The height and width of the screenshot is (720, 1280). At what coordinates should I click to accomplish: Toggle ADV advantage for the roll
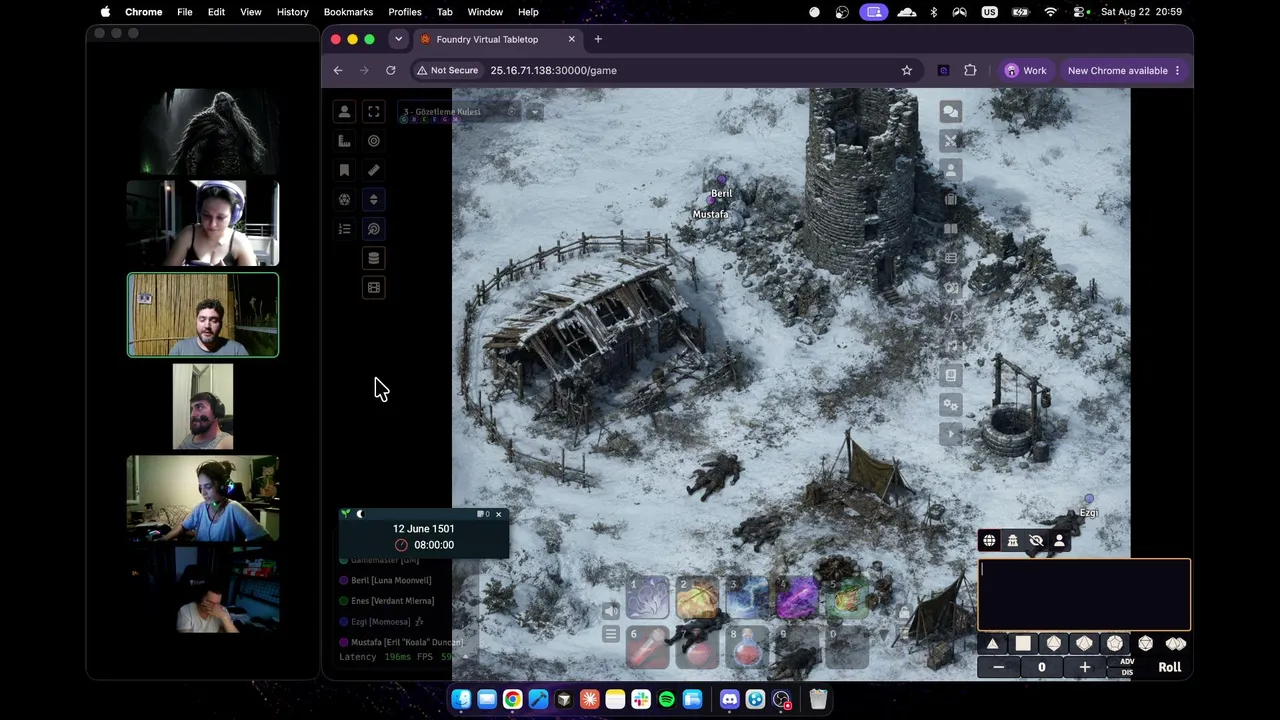point(1127,662)
